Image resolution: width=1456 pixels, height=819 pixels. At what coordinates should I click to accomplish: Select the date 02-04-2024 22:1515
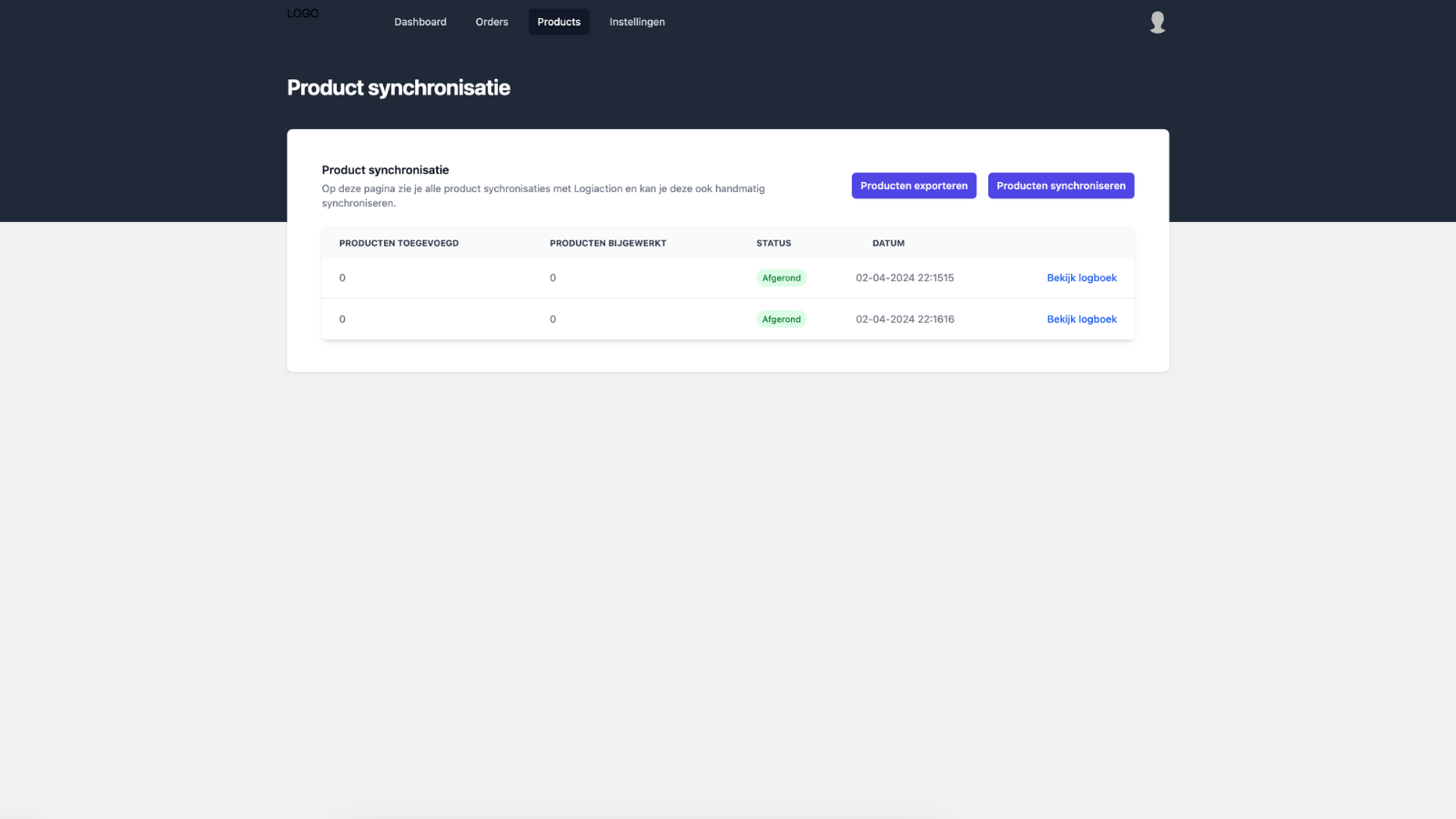click(x=905, y=278)
